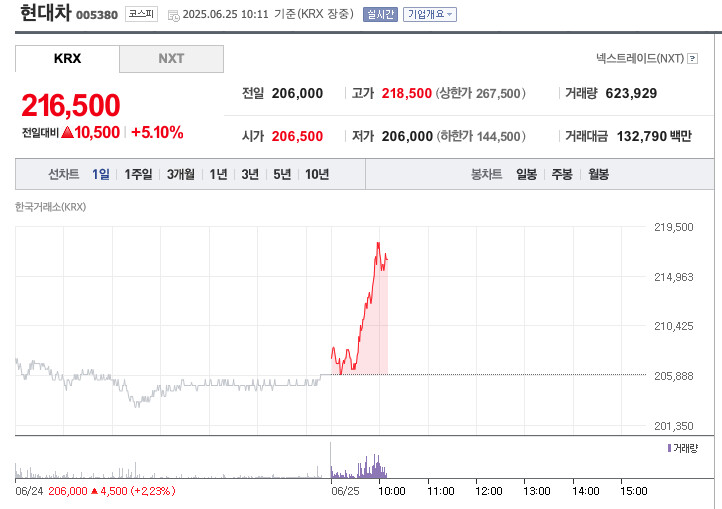Click the 선차트 label
Screen dimensions: 722x509
pyautogui.click(x=64, y=174)
